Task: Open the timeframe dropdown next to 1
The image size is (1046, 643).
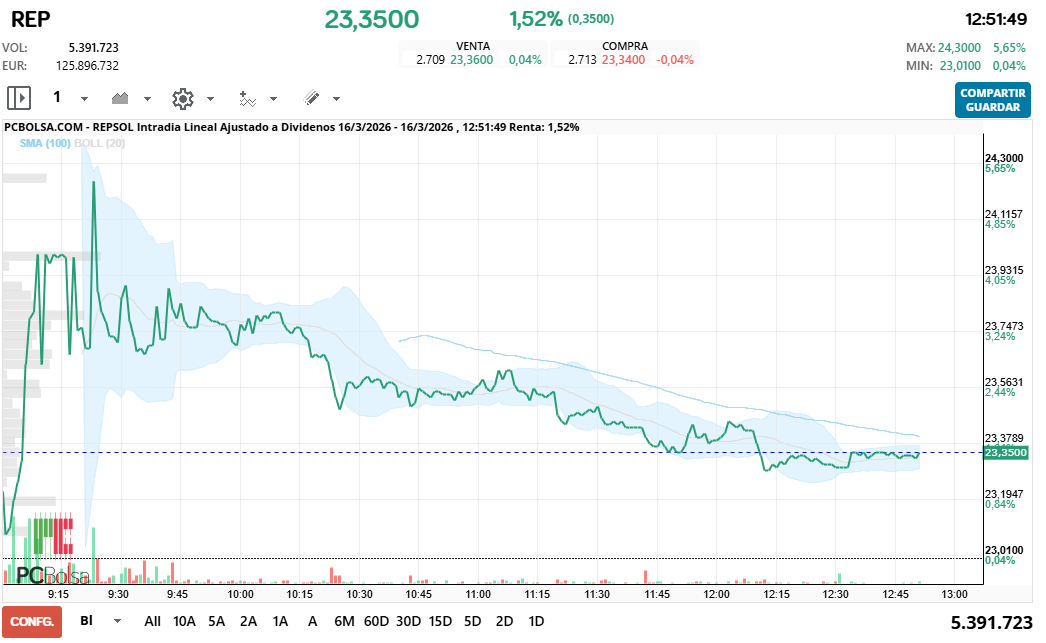Action: 83,98
